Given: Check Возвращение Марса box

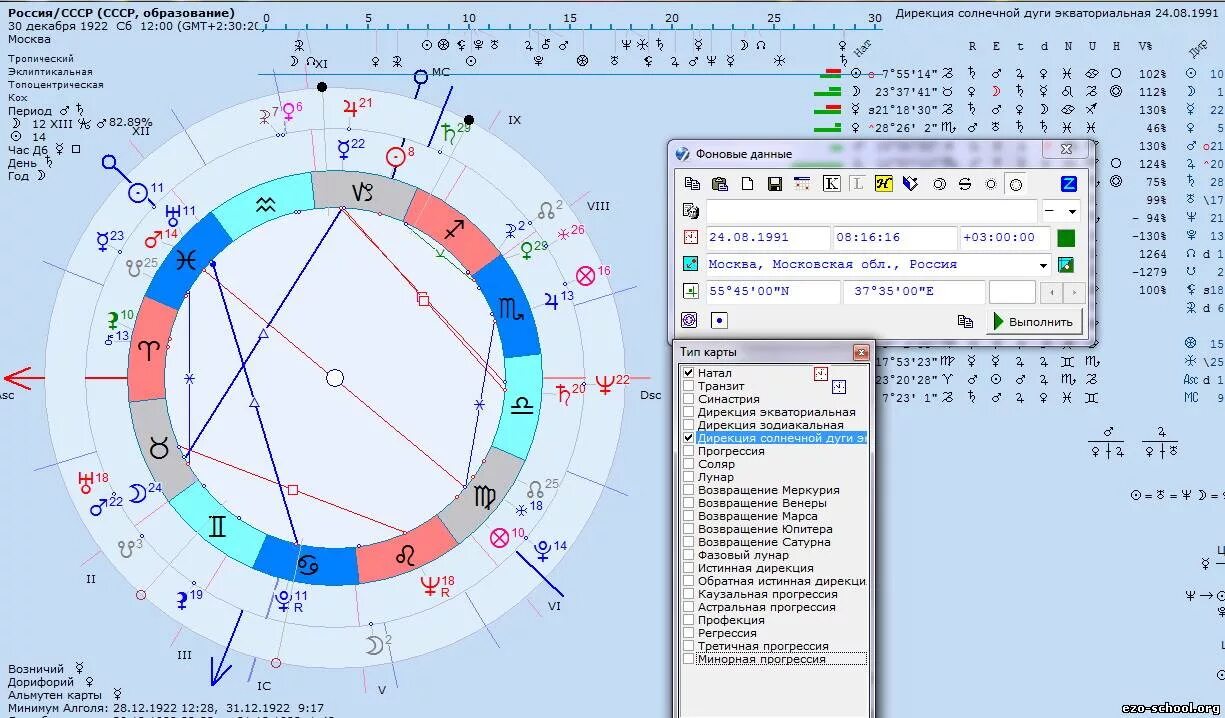Looking at the screenshot, I should click(x=688, y=516).
